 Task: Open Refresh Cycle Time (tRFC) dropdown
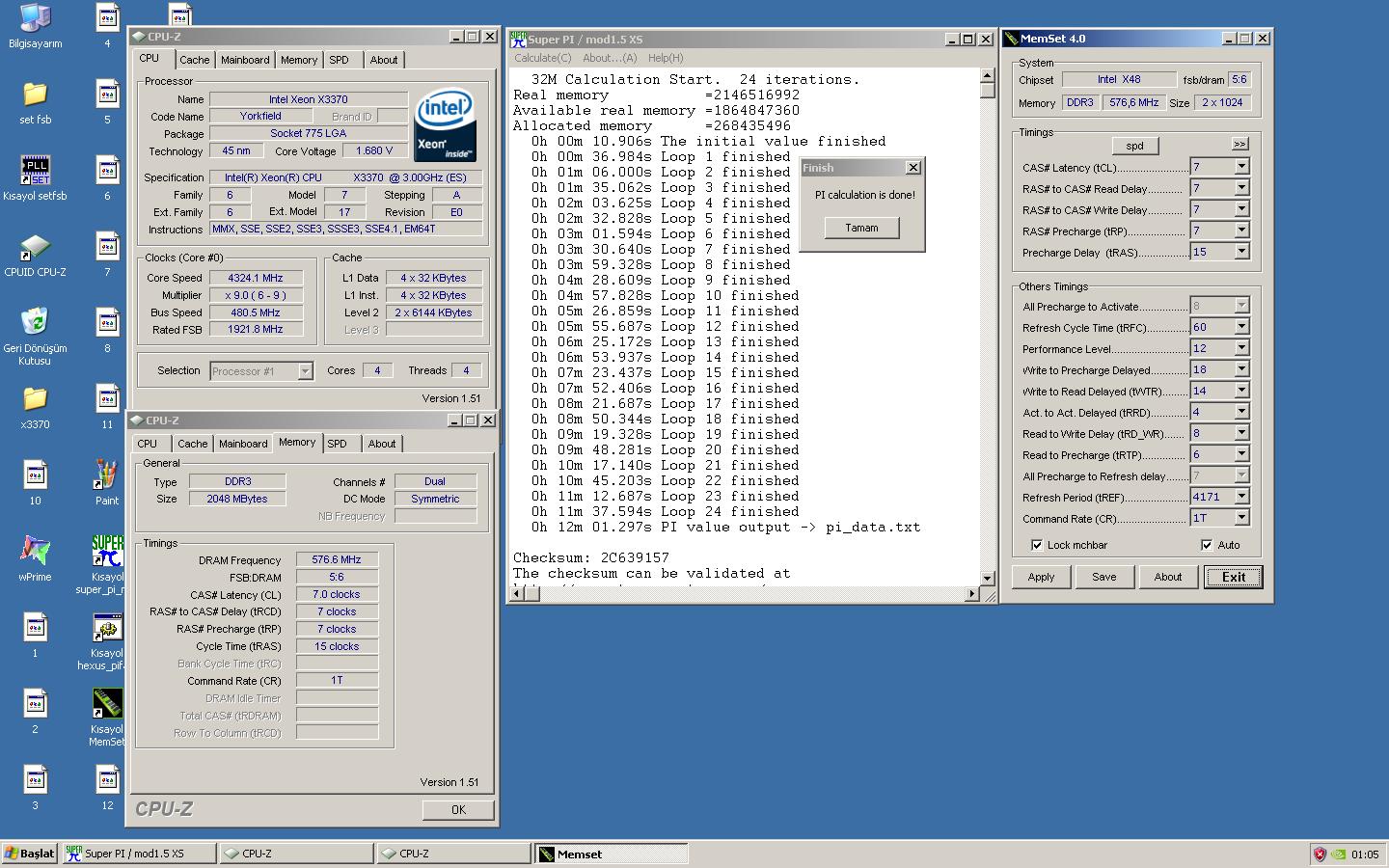1241,327
